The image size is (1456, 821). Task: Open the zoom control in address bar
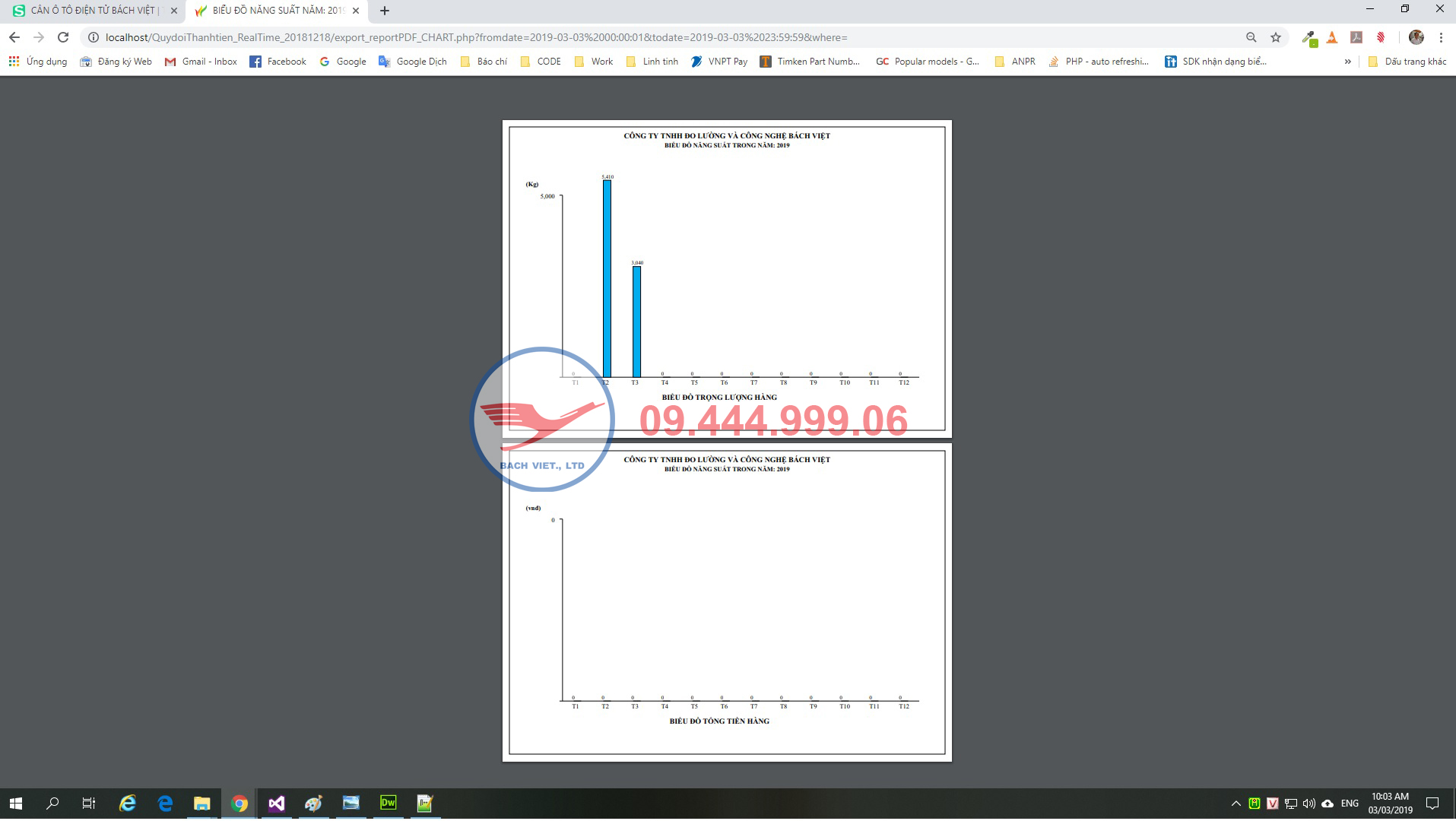coord(1251,37)
